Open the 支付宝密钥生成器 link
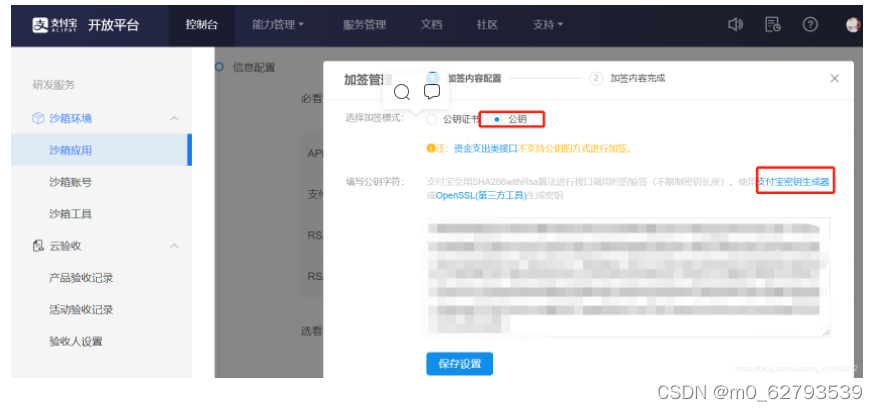Screen dimensions: 878x411 click(795, 182)
